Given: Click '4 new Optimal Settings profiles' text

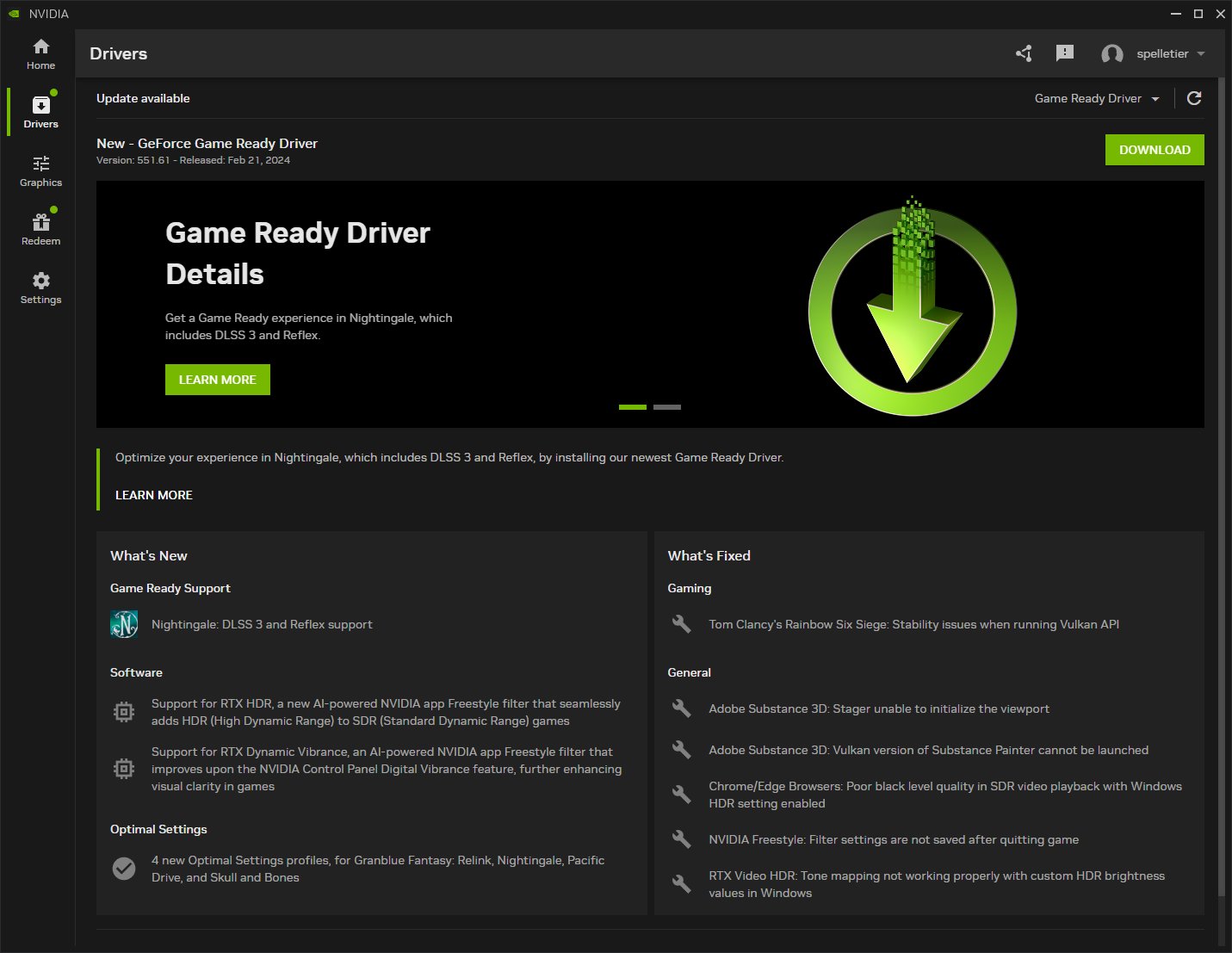Looking at the screenshot, I should point(378,869).
